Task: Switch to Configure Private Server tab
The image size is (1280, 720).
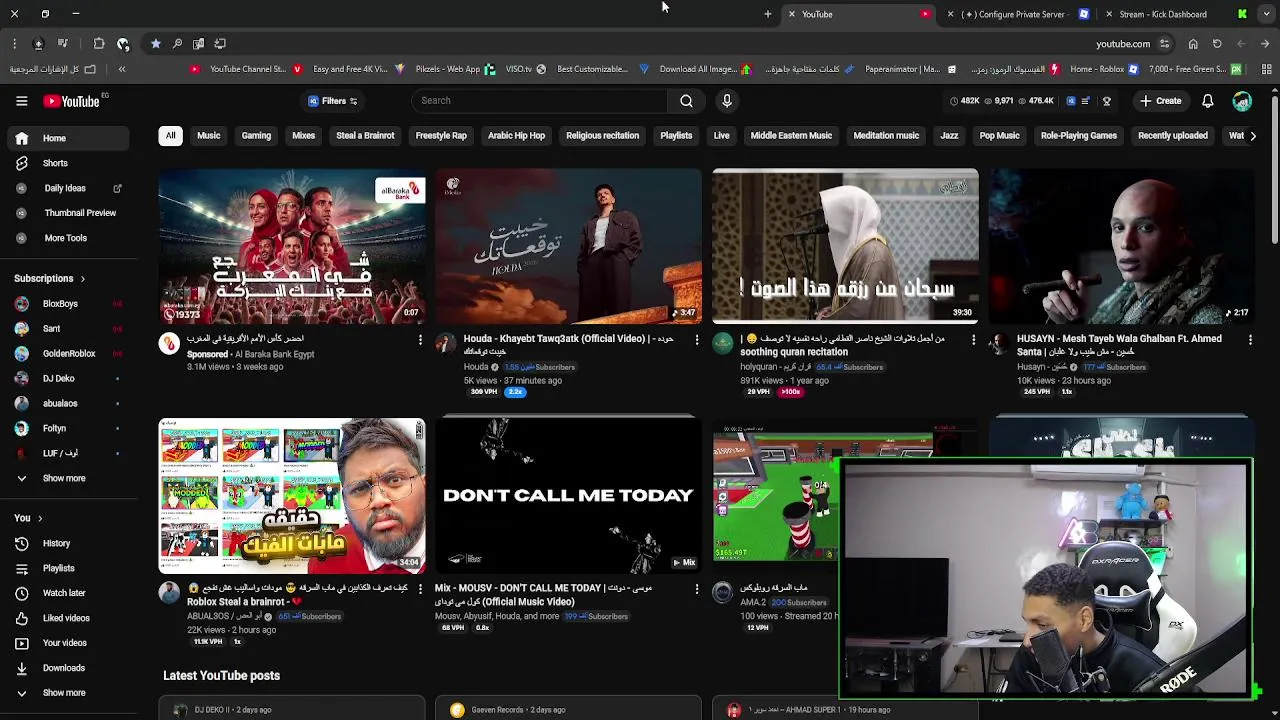Action: tap(1019, 14)
